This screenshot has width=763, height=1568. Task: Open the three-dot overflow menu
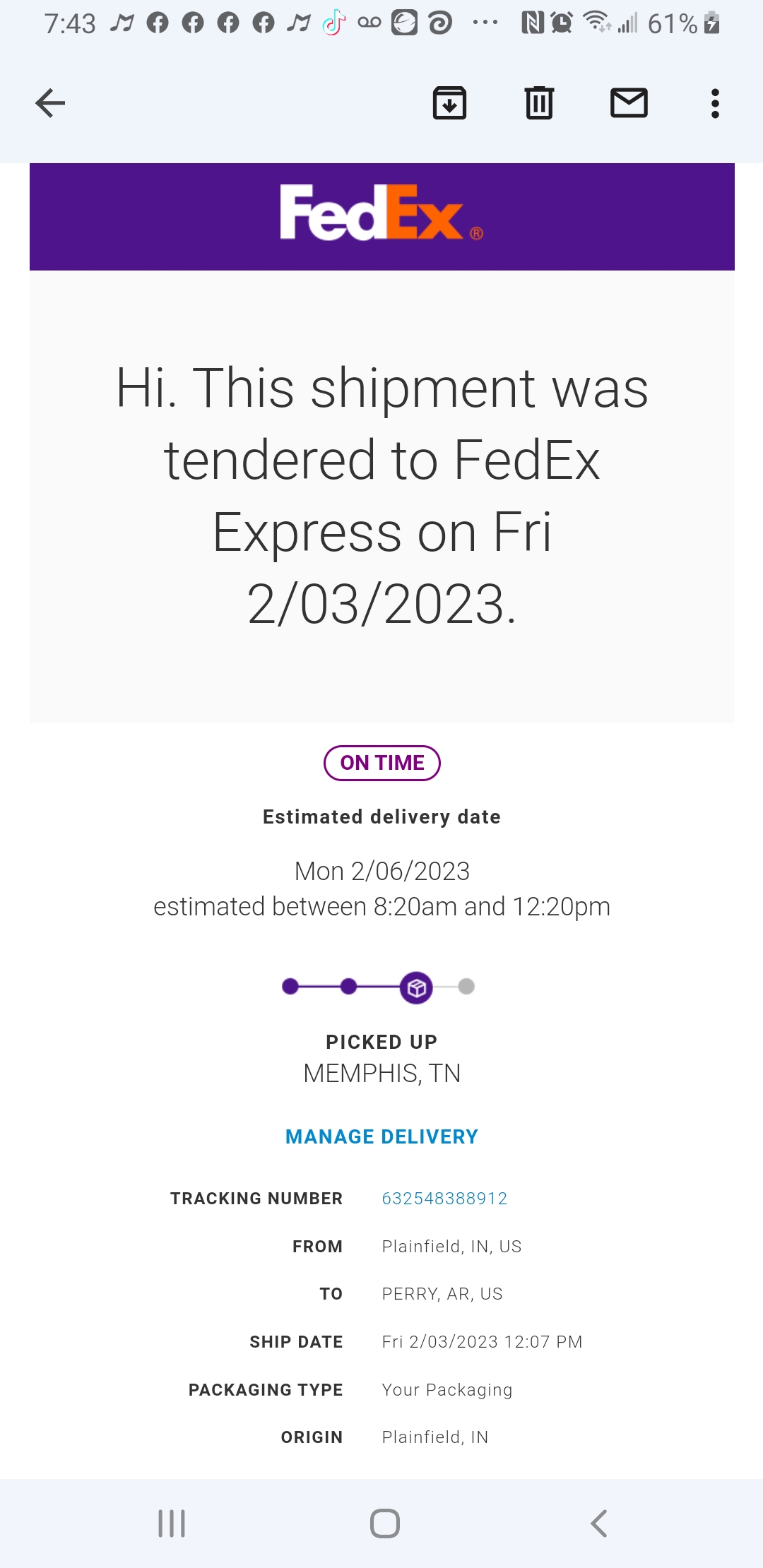(x=715, y=103)
